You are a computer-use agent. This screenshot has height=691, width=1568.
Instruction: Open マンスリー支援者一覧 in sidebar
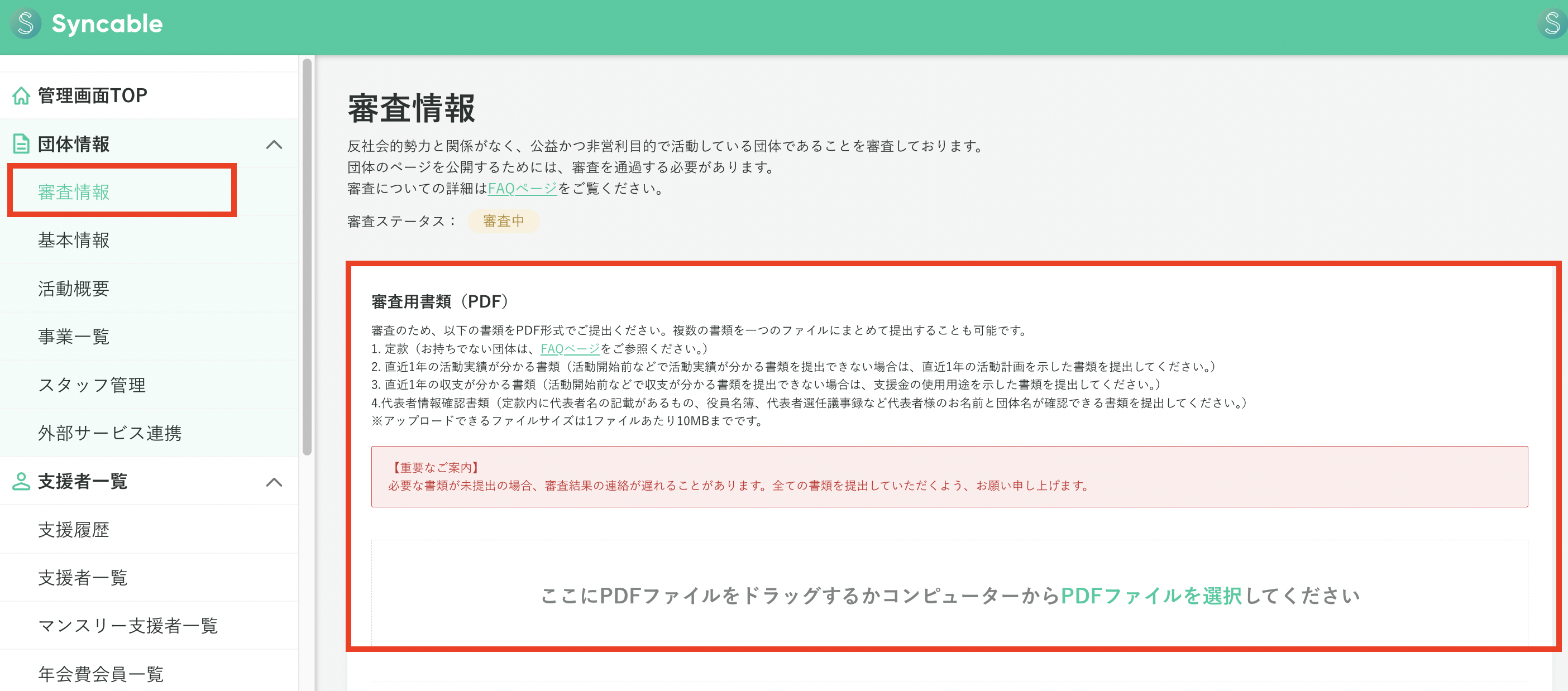click(128, 625)
